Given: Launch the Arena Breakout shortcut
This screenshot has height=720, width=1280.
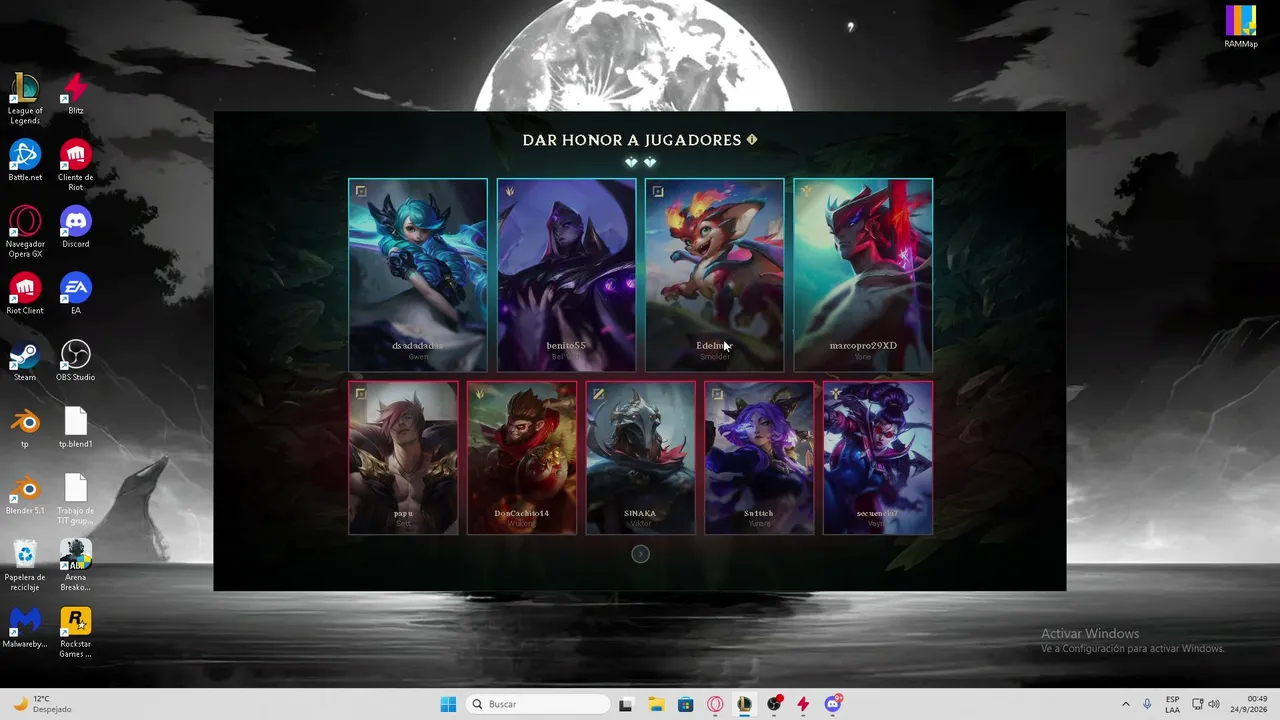Looking at the screenshot, I should pyautogui.click(x=76, y=565).
